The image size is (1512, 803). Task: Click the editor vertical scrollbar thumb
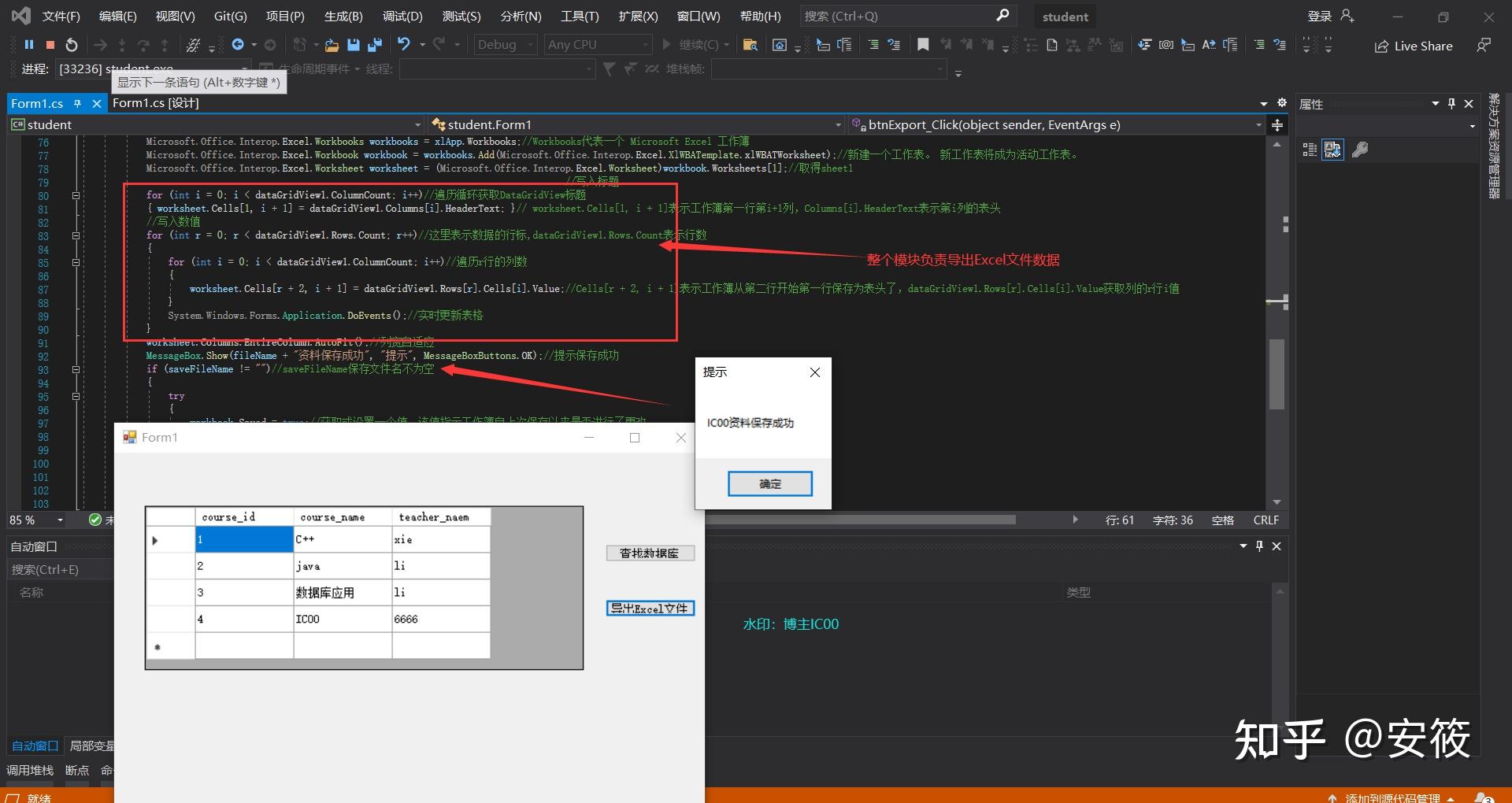pos(1277,374)
